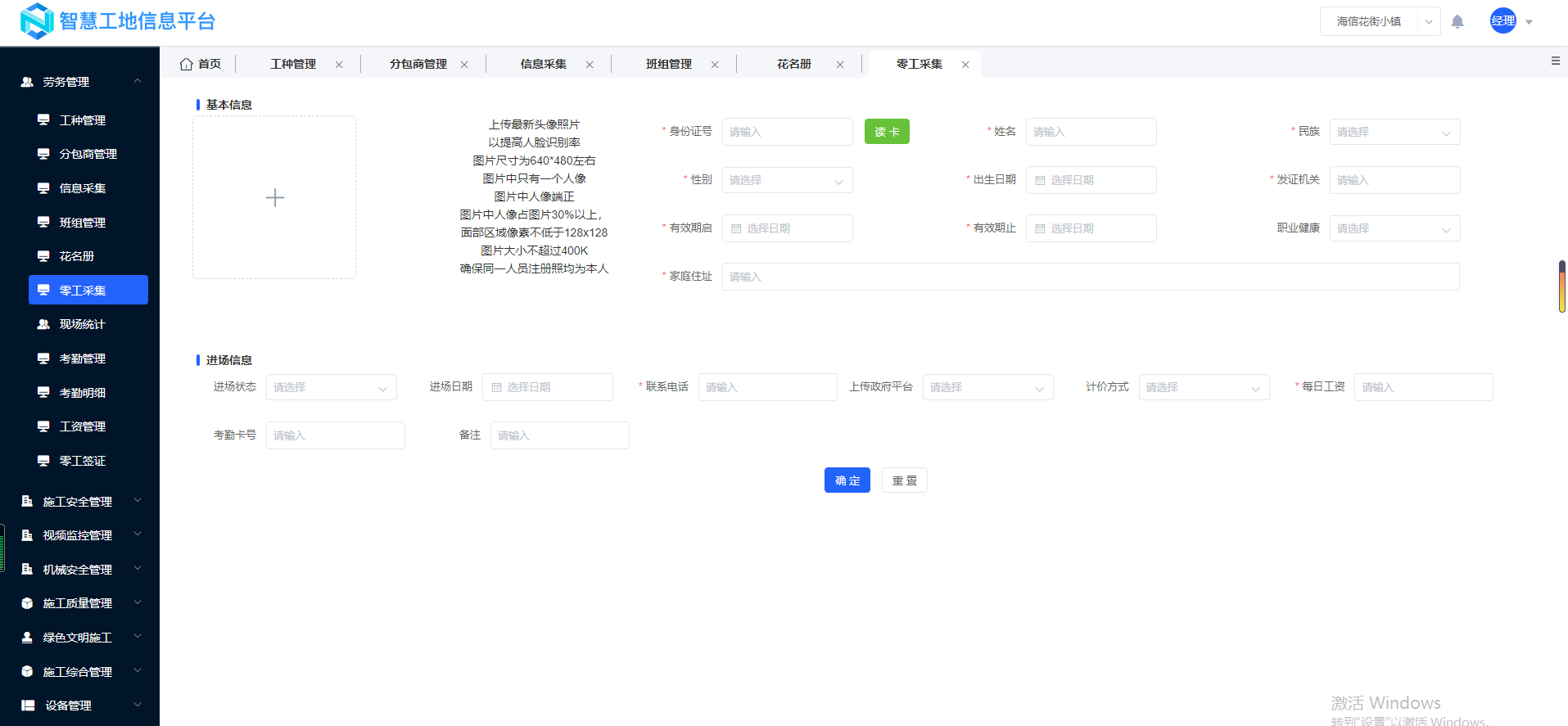This screenshot has width=1568, height=726.
Task: Click the 身份证号 input field
Action: (787, 132)
